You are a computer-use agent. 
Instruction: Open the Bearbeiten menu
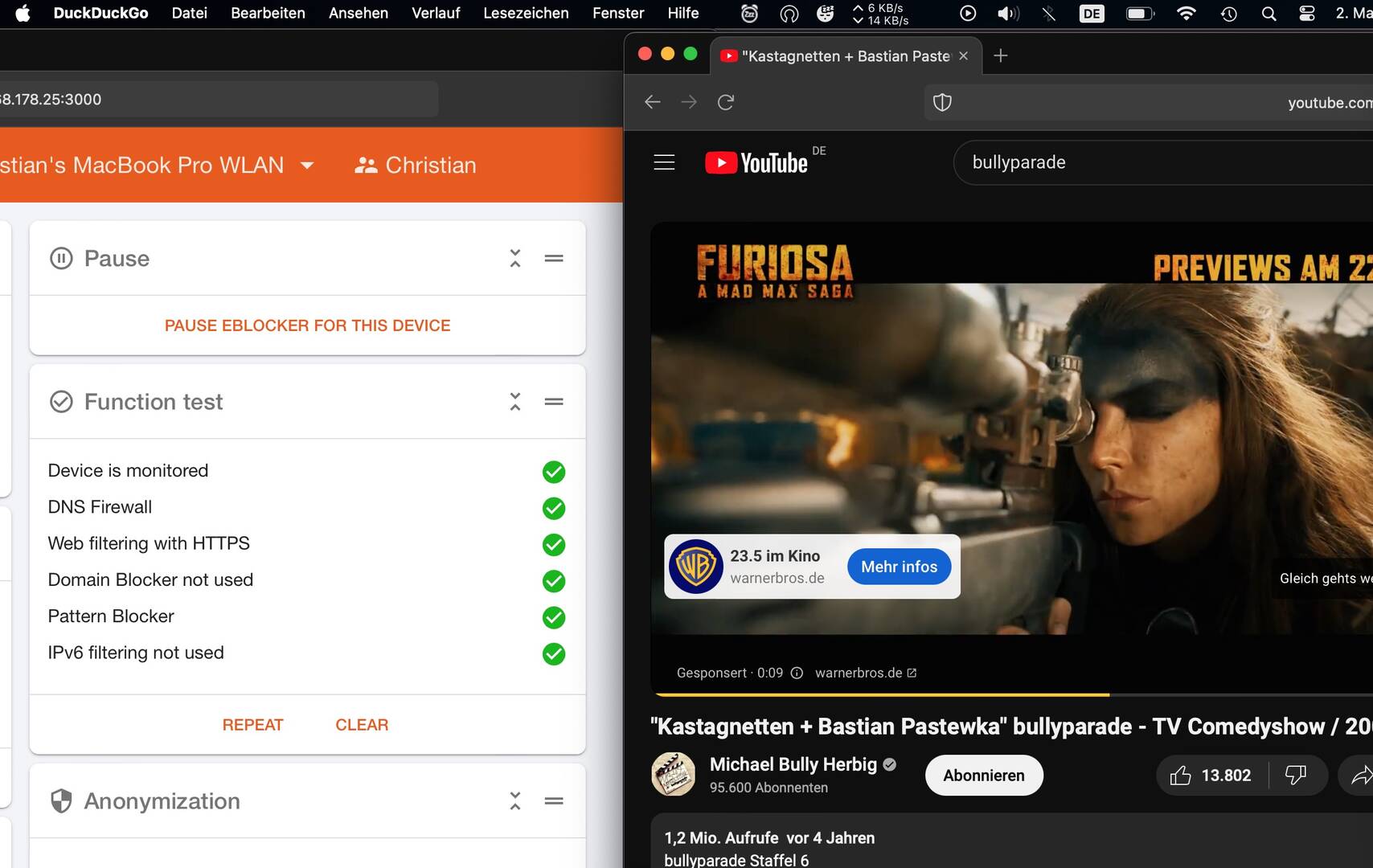[268, 13]
